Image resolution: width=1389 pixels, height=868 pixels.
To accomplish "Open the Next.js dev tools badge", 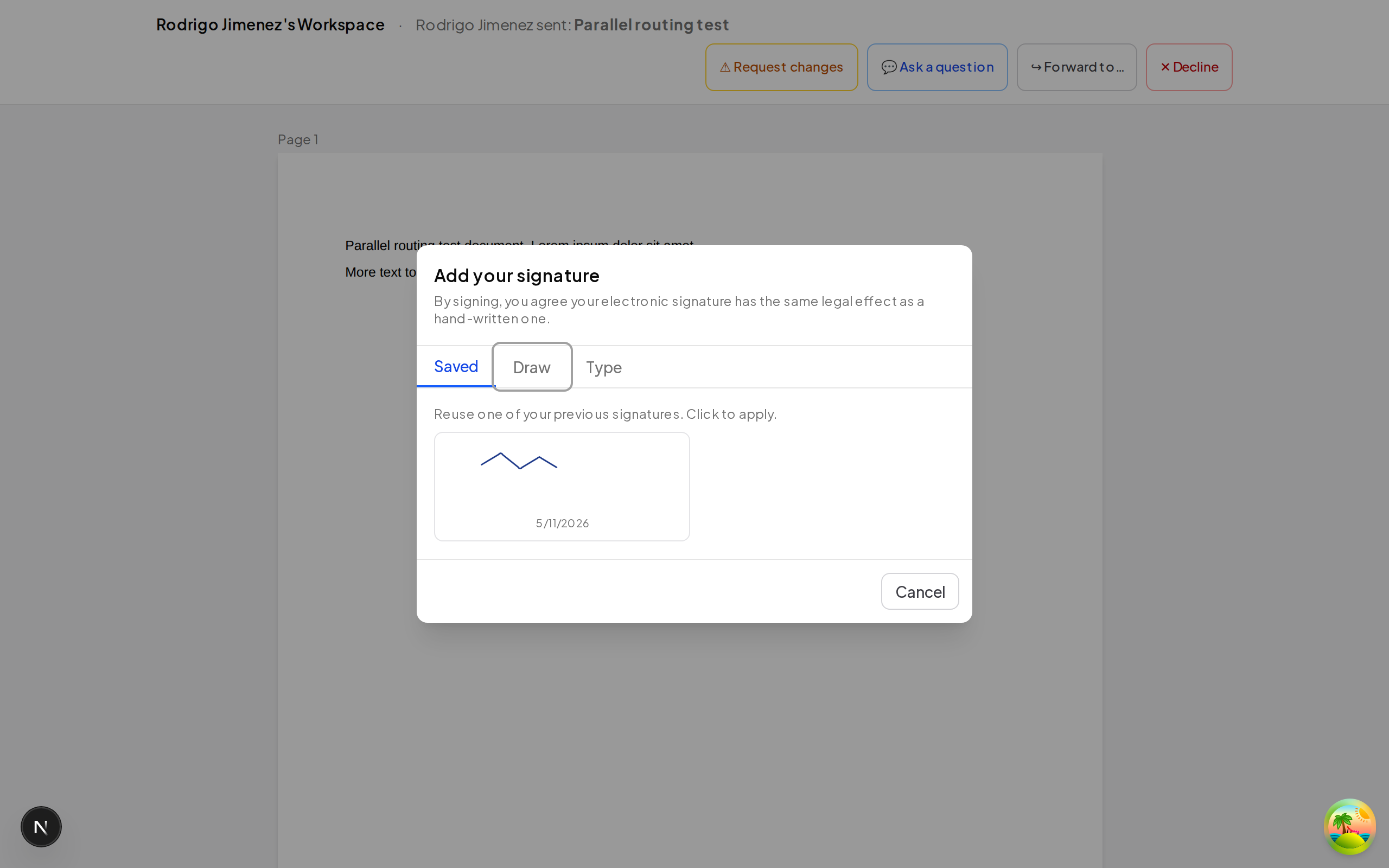I will pyautogui.click(x=41, y=827).
